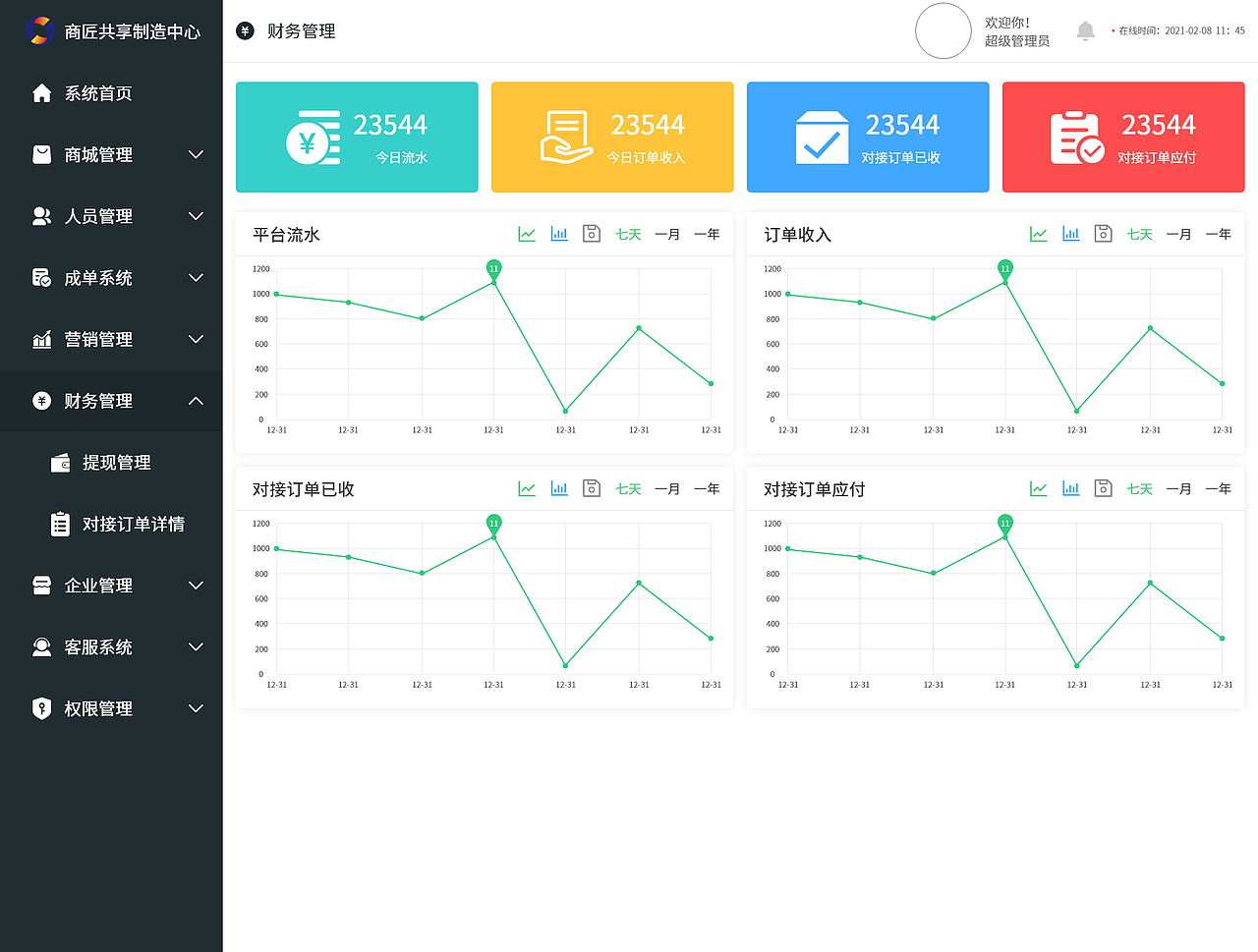The width and height of the screenshot is (1258, 952).
Task: Click the 人员管理 people icon
Action: tap(41, 216)
